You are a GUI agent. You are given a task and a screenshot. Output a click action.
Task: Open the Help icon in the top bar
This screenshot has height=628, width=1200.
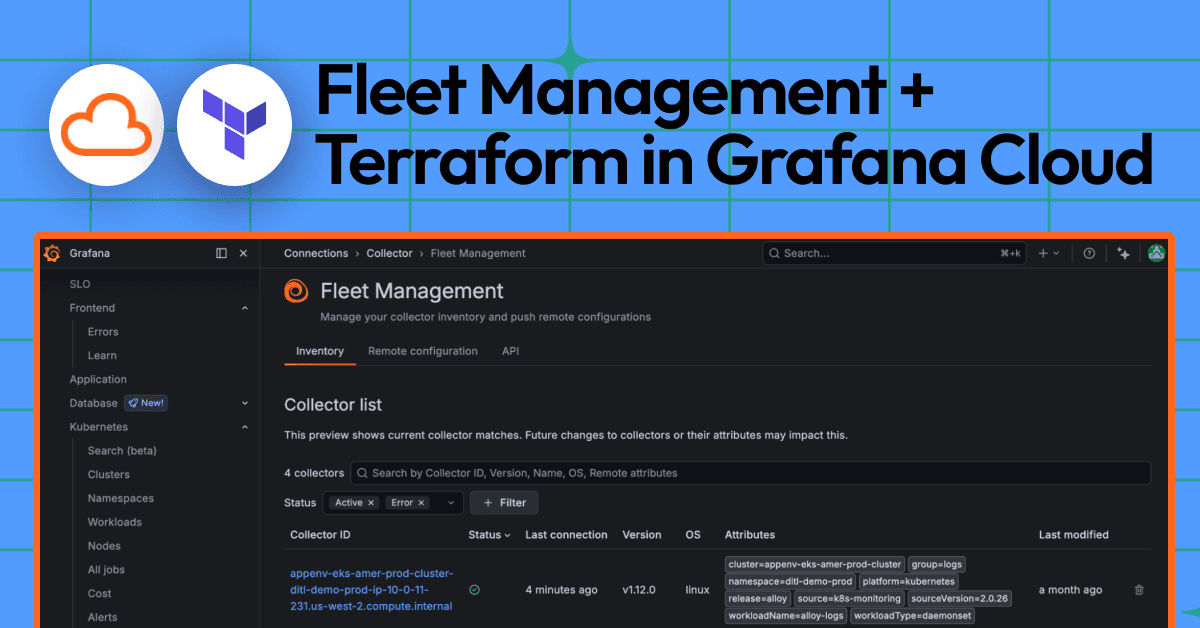pyautogui.click(x=1089, y=253)
